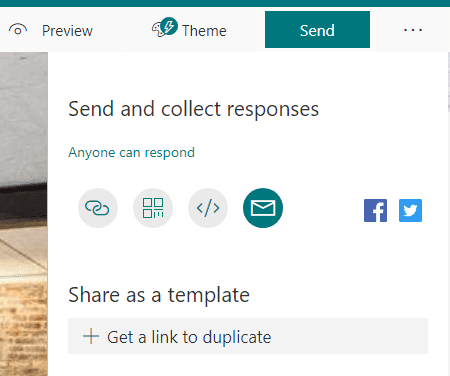Image resolution: width=450 pixels, height=376 pixels.
Task: Click the form background image strip
Action: 24,214
